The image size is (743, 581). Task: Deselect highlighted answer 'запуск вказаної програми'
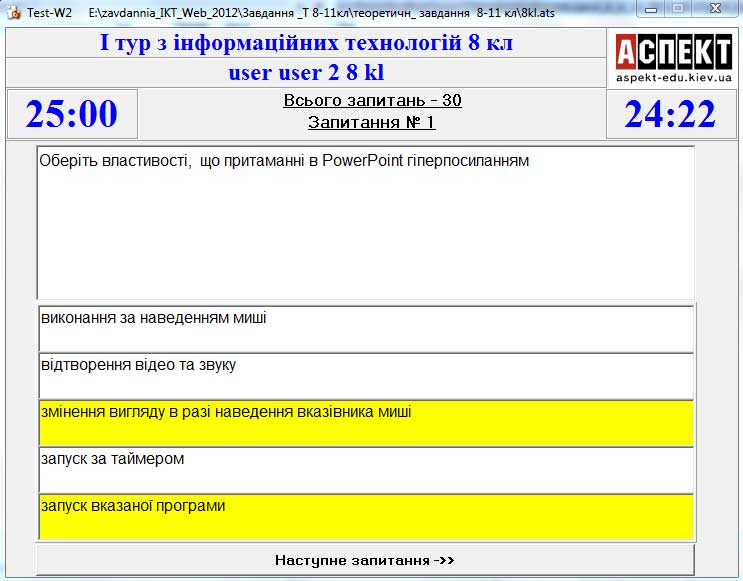click(365, 516)
